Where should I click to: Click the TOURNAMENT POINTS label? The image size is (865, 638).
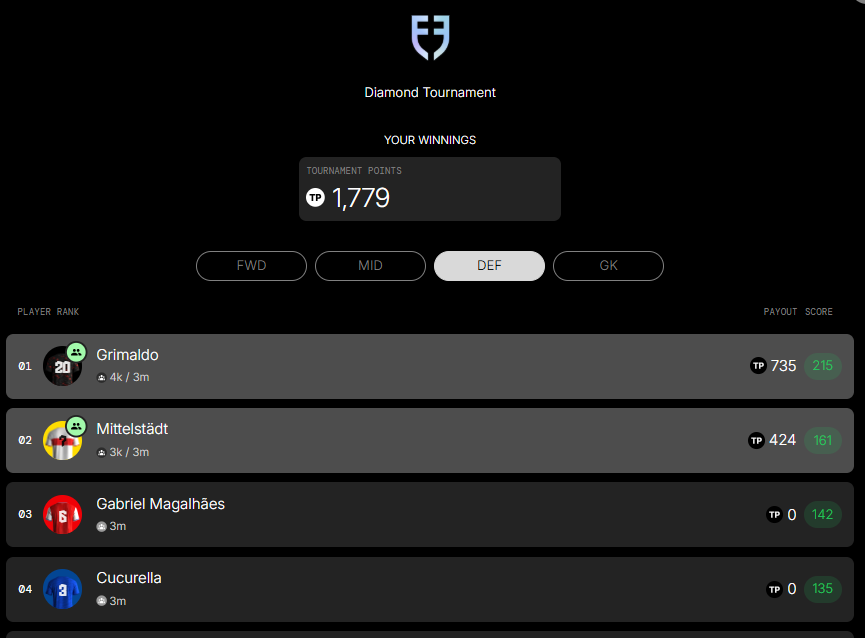pos(354,171)
